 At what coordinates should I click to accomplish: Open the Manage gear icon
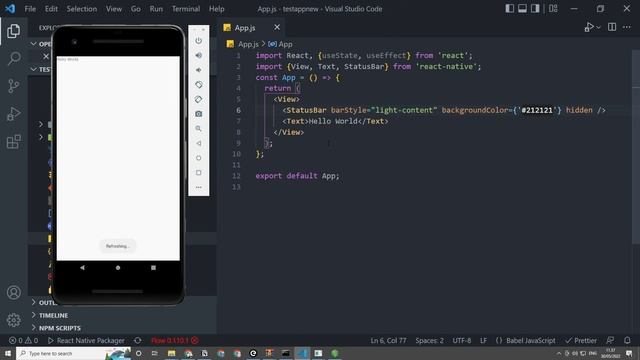13,320
